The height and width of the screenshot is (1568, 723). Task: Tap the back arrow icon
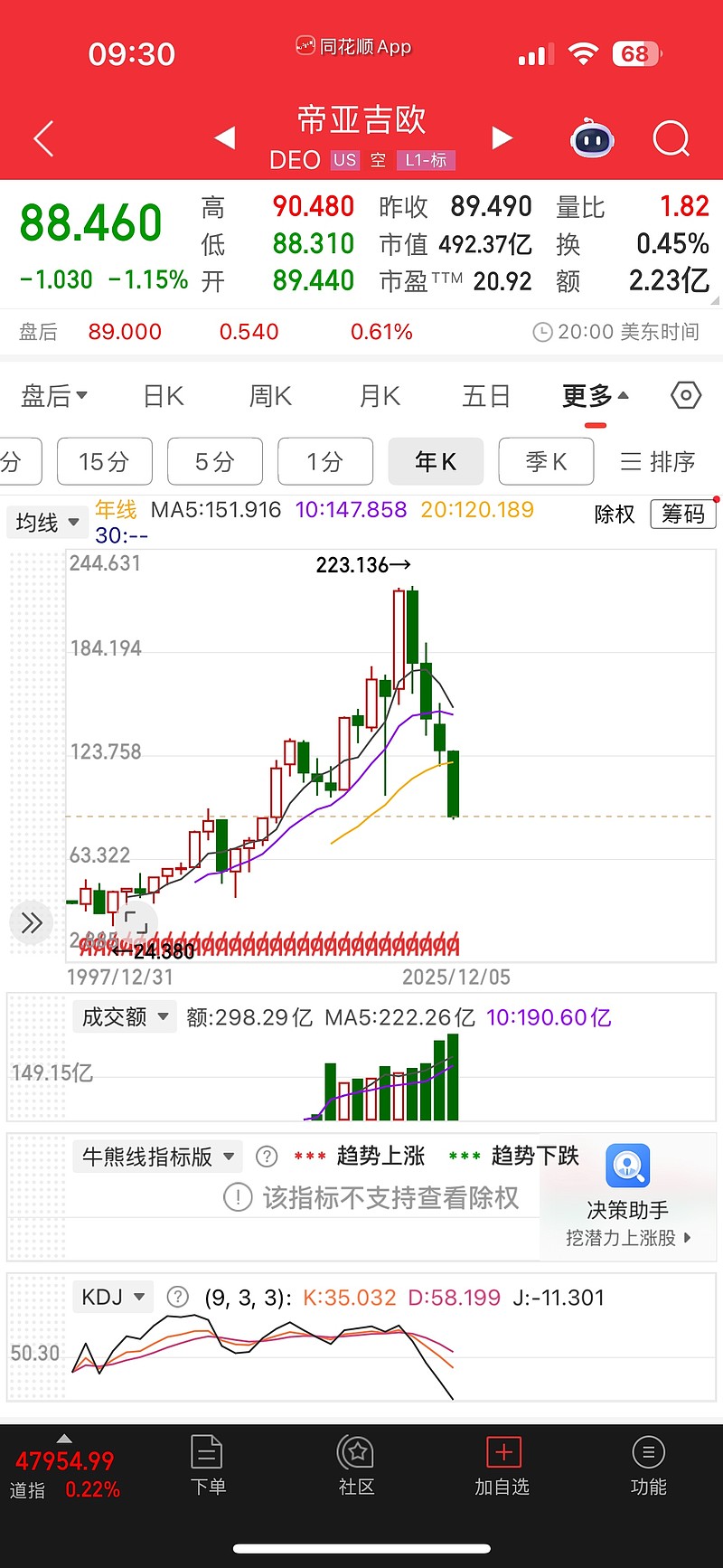coord(43,139)
